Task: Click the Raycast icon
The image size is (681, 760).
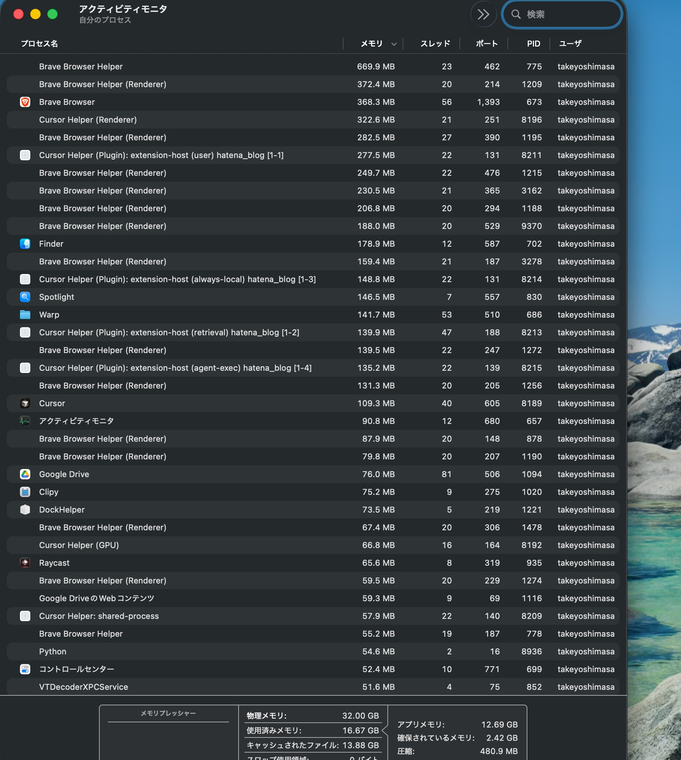Action: [x=25, y=563]
